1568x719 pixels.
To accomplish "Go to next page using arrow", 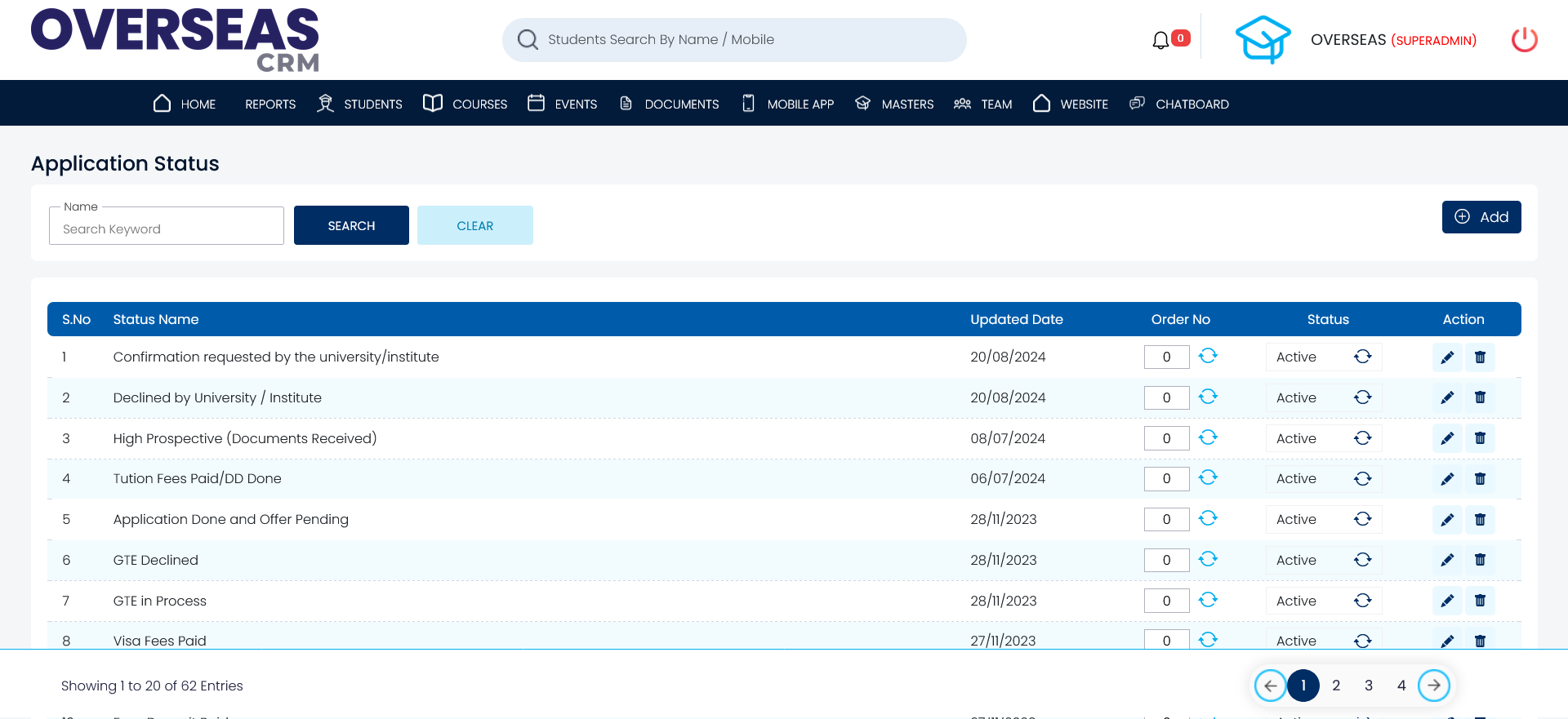I will (x=1434, y=686).
